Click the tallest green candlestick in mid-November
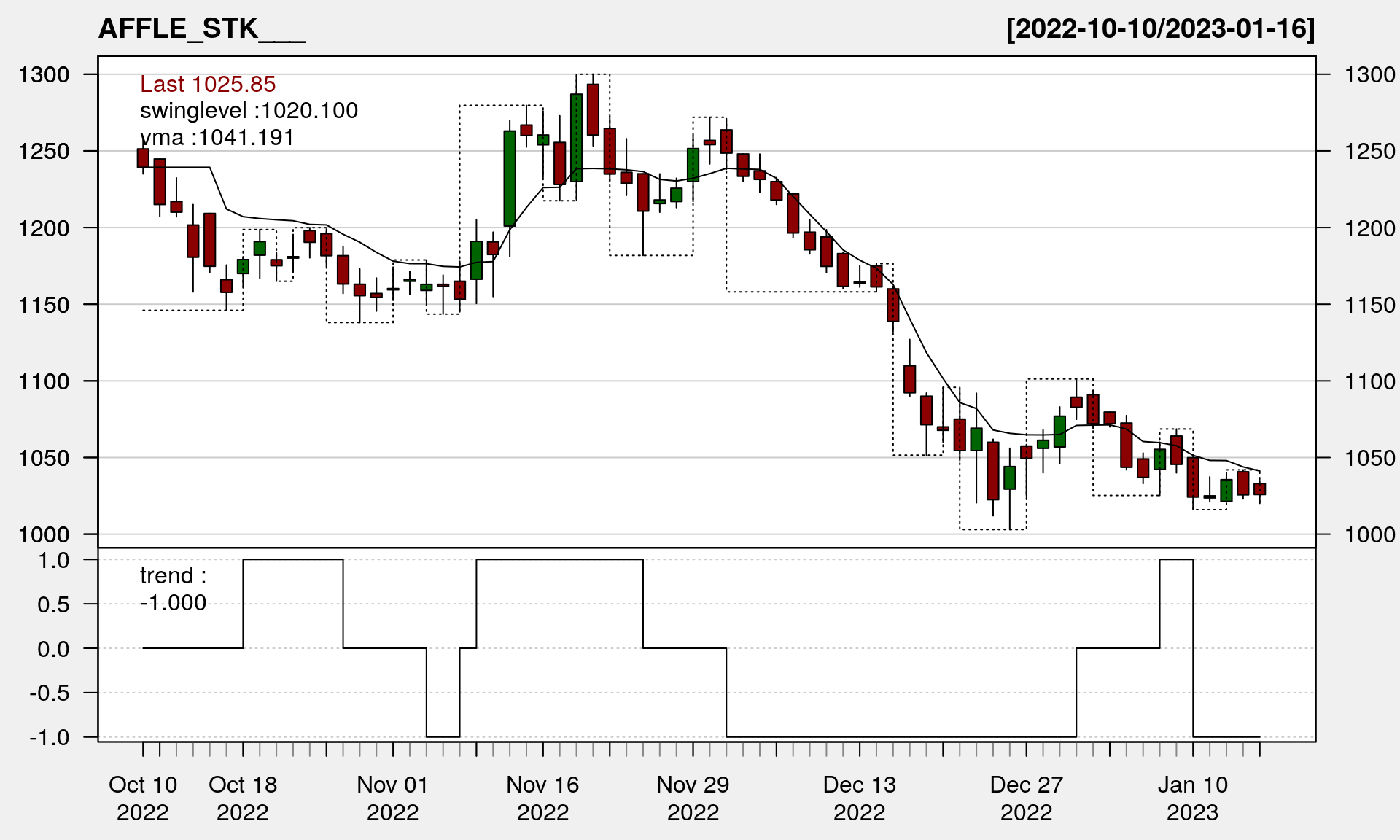Screen dimensions: 1400x840 tap(510, 179)
